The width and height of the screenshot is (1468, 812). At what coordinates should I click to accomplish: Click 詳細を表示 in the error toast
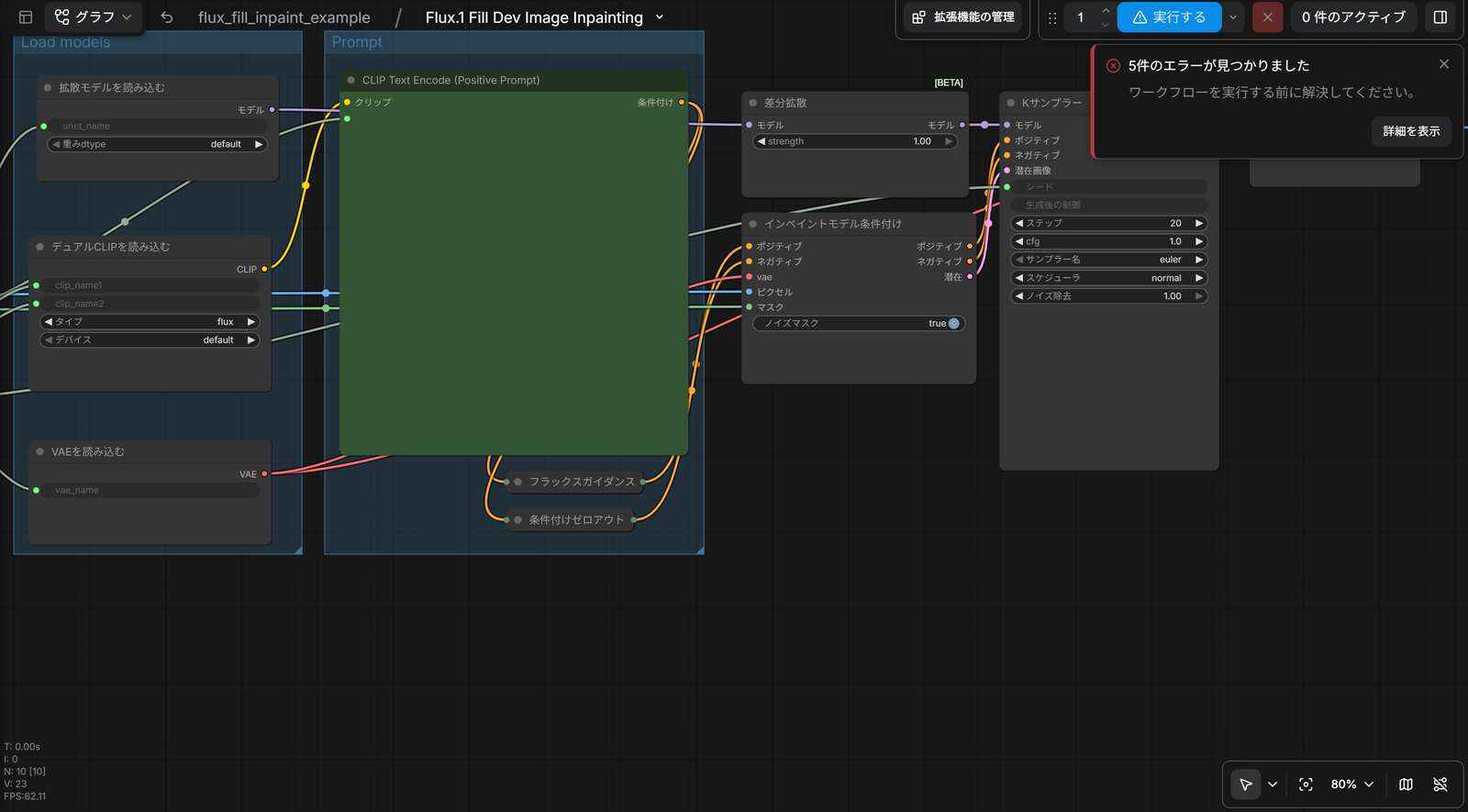tap(1411, 131)
